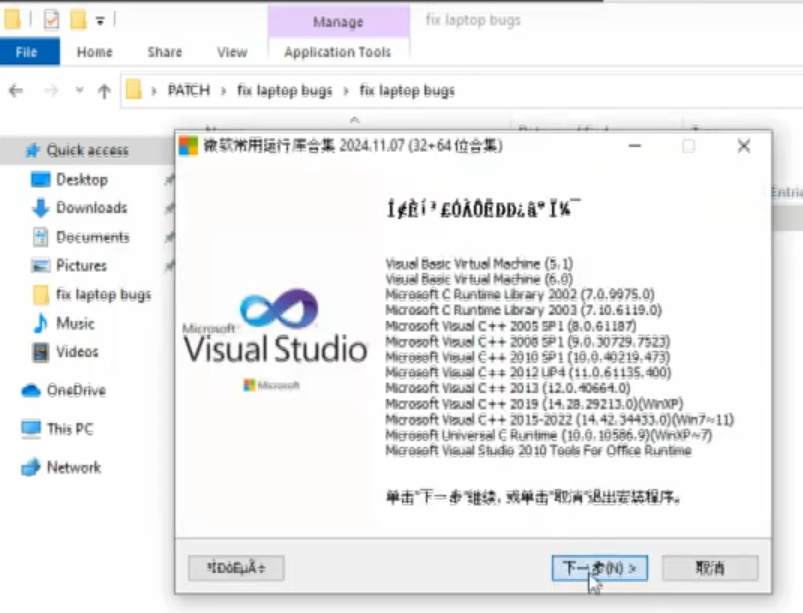803x613 pixels.
Task: Expand chevron after PATCH in address bar
Action: coord(223,91)
